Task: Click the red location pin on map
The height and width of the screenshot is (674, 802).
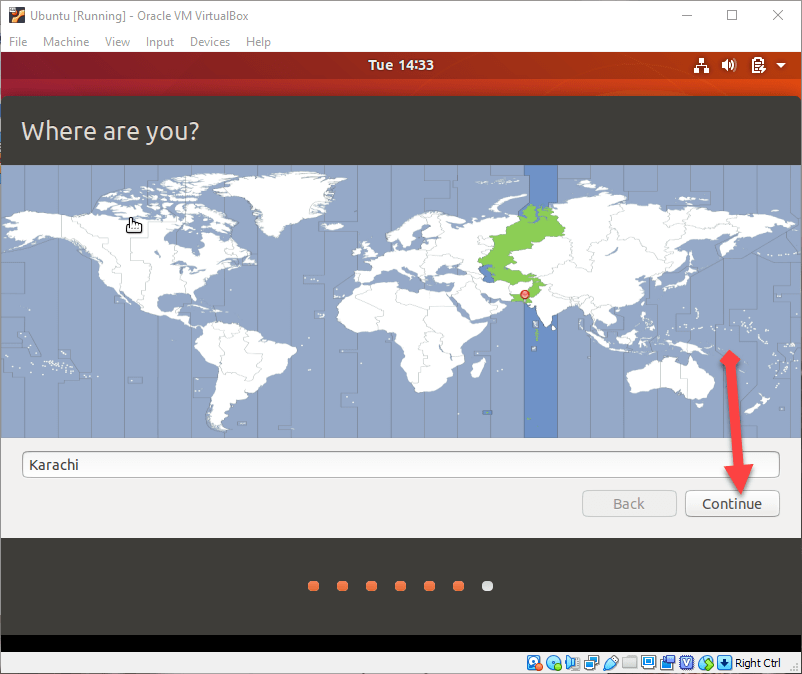Action: coord(525,295)
